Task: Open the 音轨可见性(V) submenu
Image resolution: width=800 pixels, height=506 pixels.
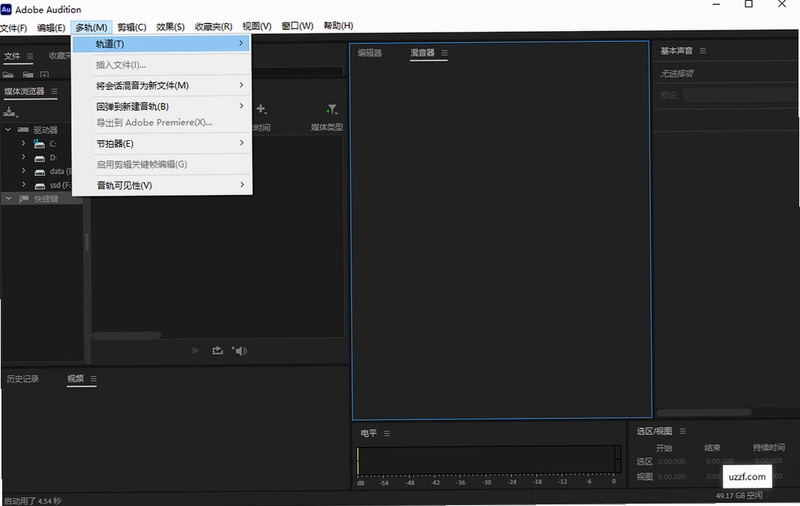Action: [x=162, y=185]
